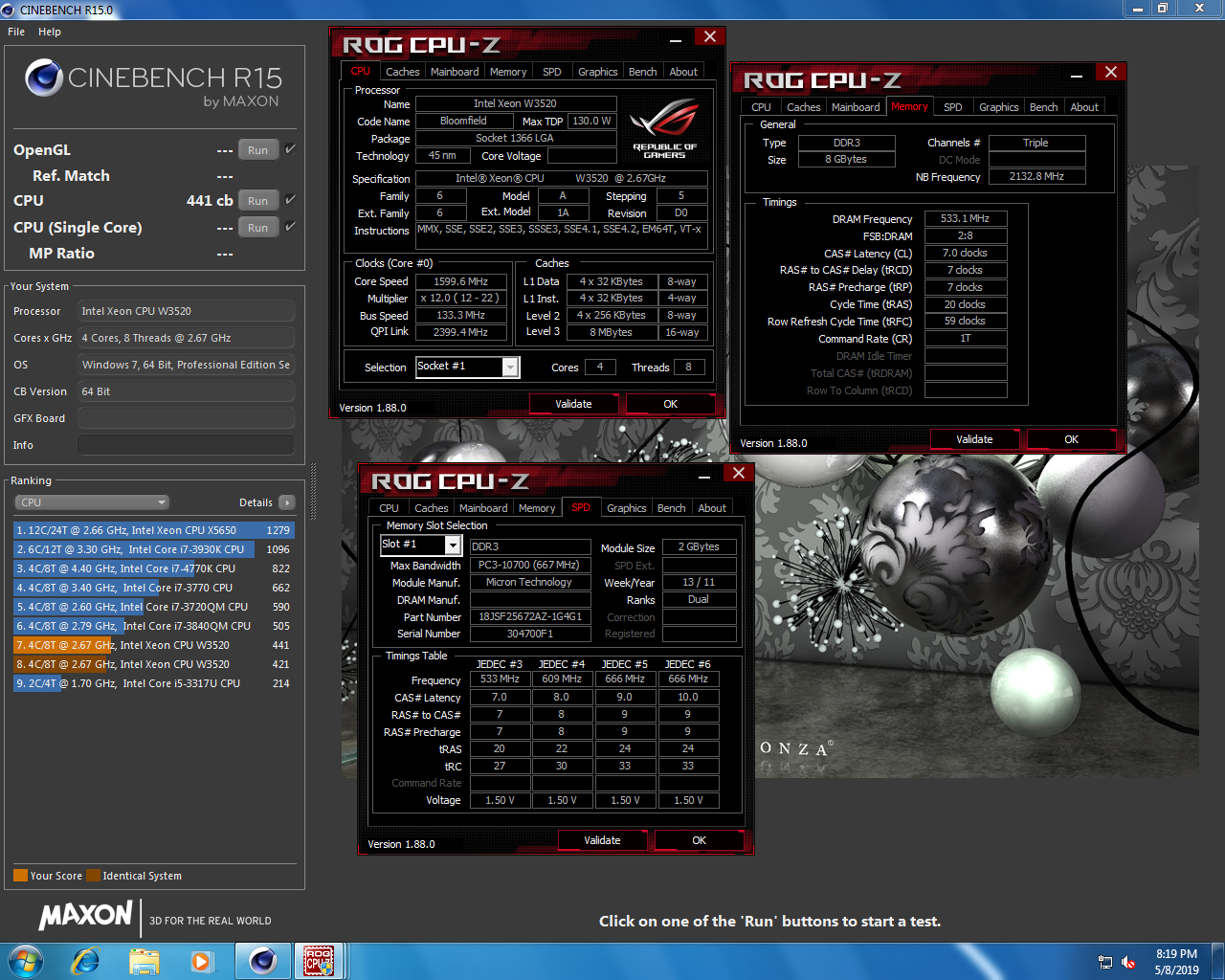This screenshot has width=1225, height=980.
Task: Click the QPI Link value 2399.4 MHz
Action: [x=460, y=332]
